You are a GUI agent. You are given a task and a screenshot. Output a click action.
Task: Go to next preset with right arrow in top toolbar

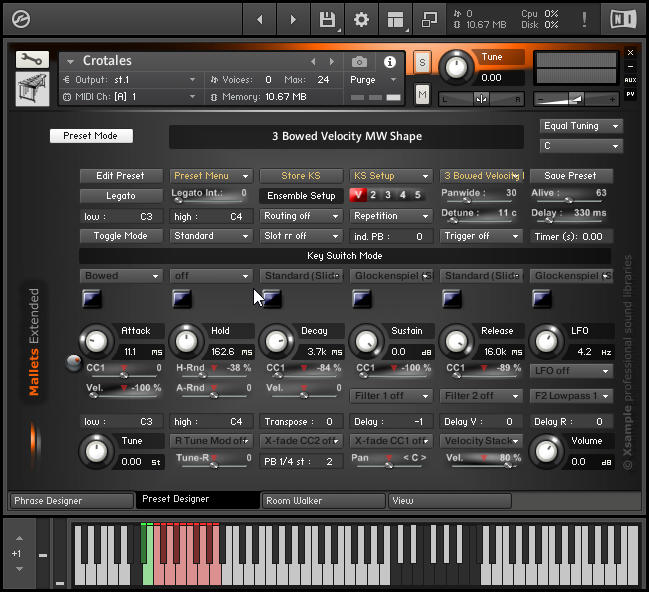pyautogui.click(x=293, y=19)
